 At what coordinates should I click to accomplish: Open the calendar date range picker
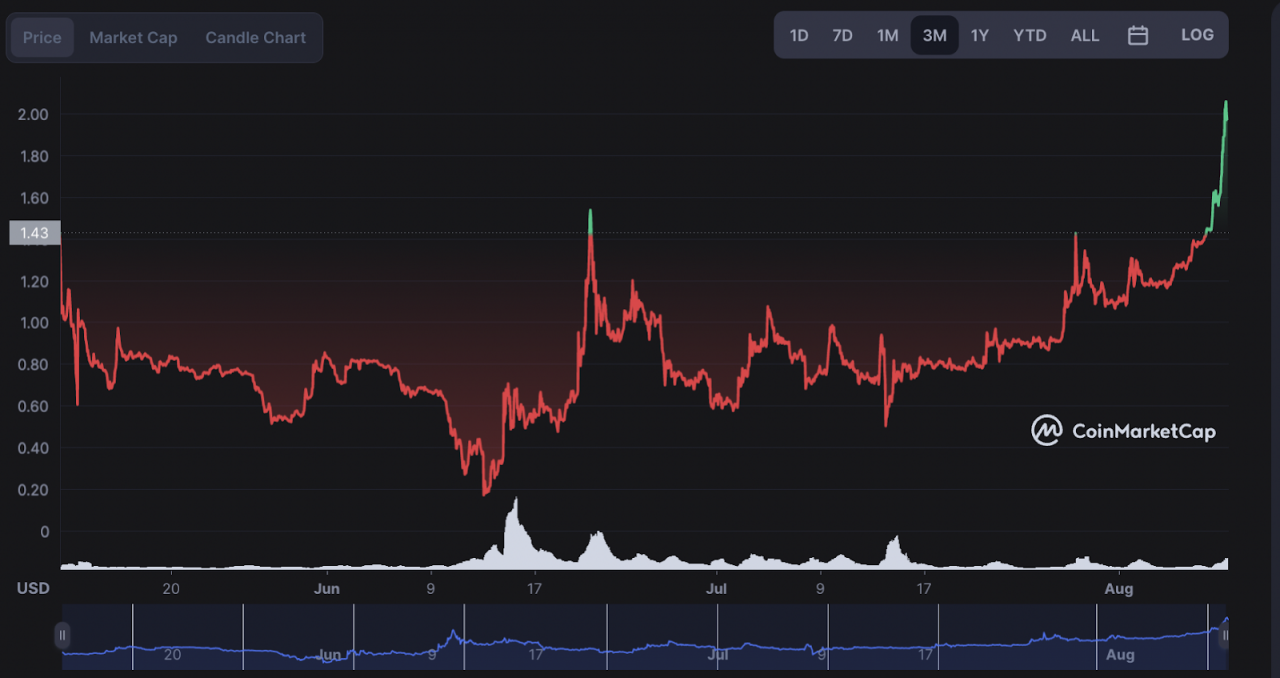(1138, 35)
